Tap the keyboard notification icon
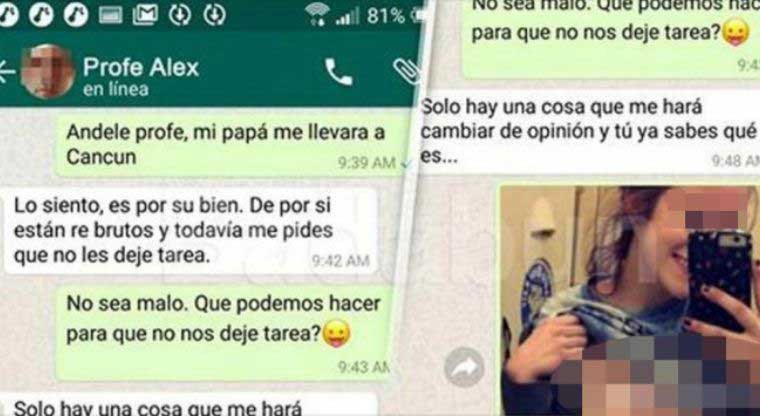Screen dimensions: 760x416 click(111, 15)
